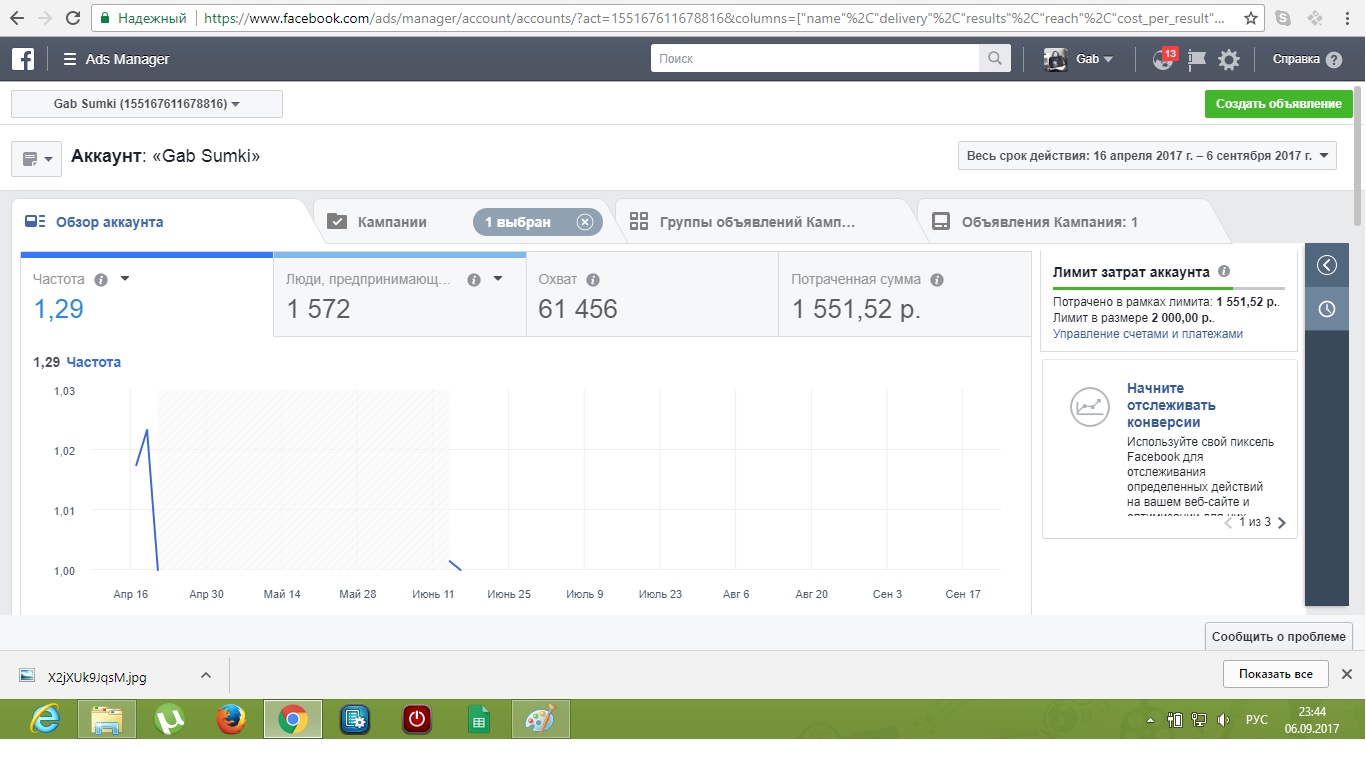
Task: Open the account level selector dropdown
Action: (36, 158)
